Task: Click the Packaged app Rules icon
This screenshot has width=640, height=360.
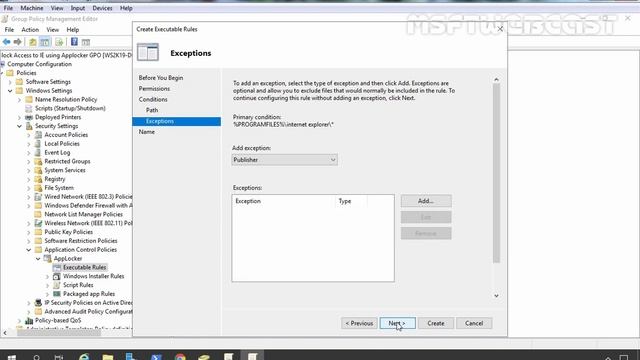Action: 57,294
